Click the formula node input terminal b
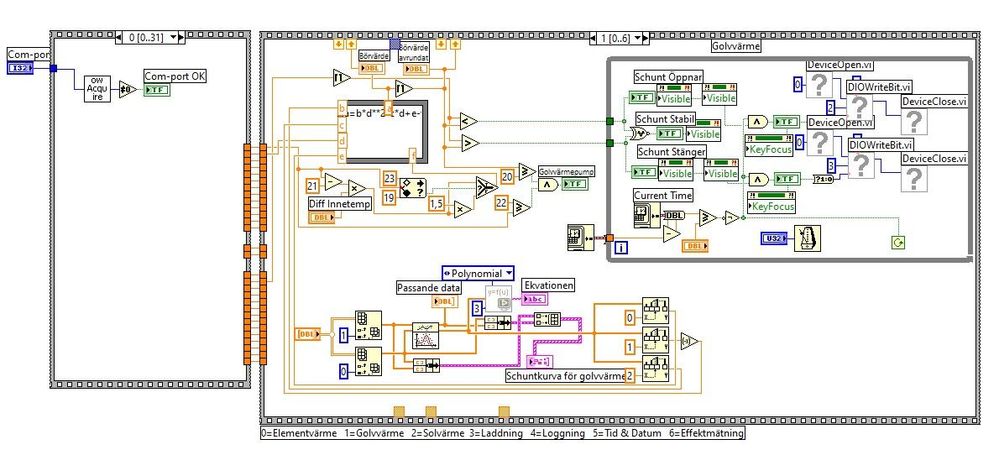The height and width of the screenshot is (450, 999). click(x=343, y=108)
